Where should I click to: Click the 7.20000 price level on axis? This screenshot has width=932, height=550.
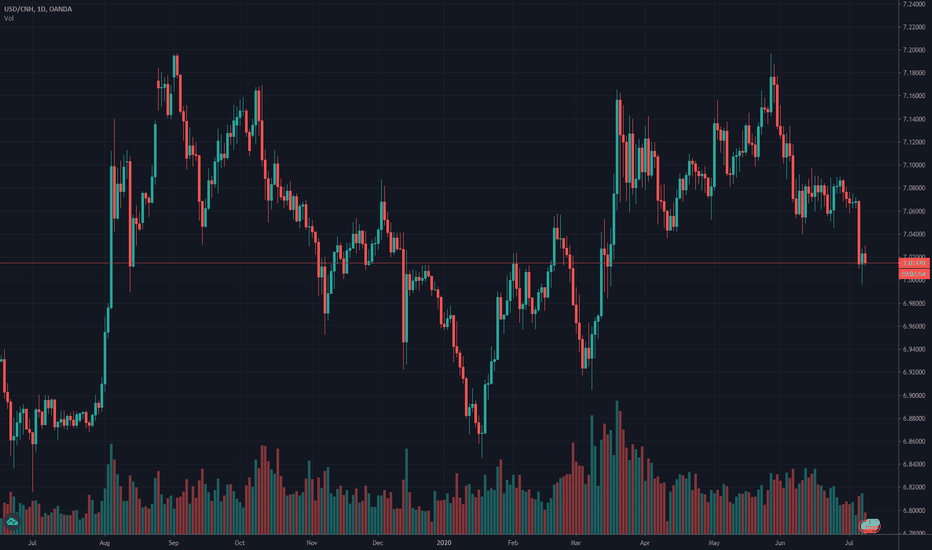click(913, 50)
